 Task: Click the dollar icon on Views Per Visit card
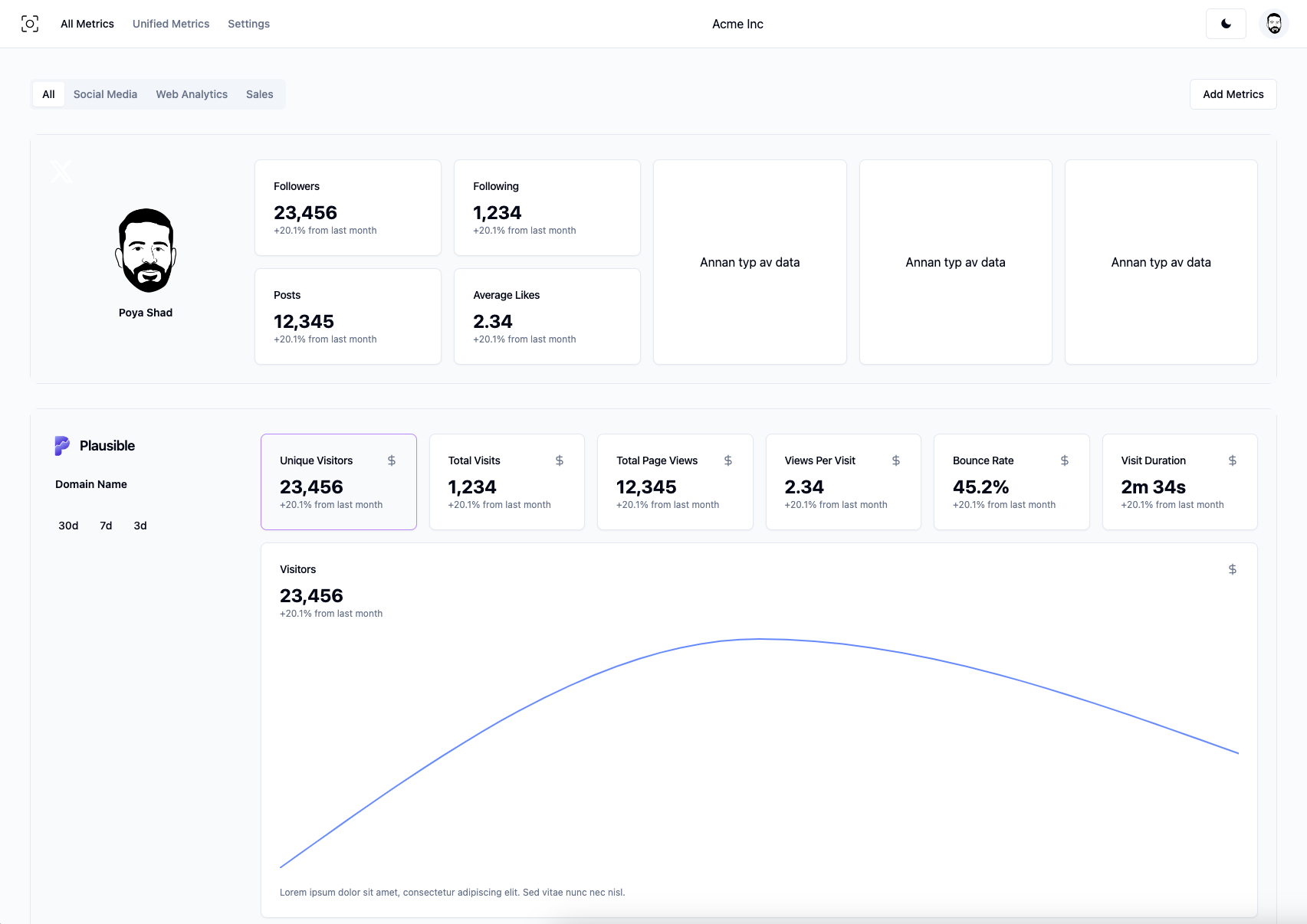point(895,460)
